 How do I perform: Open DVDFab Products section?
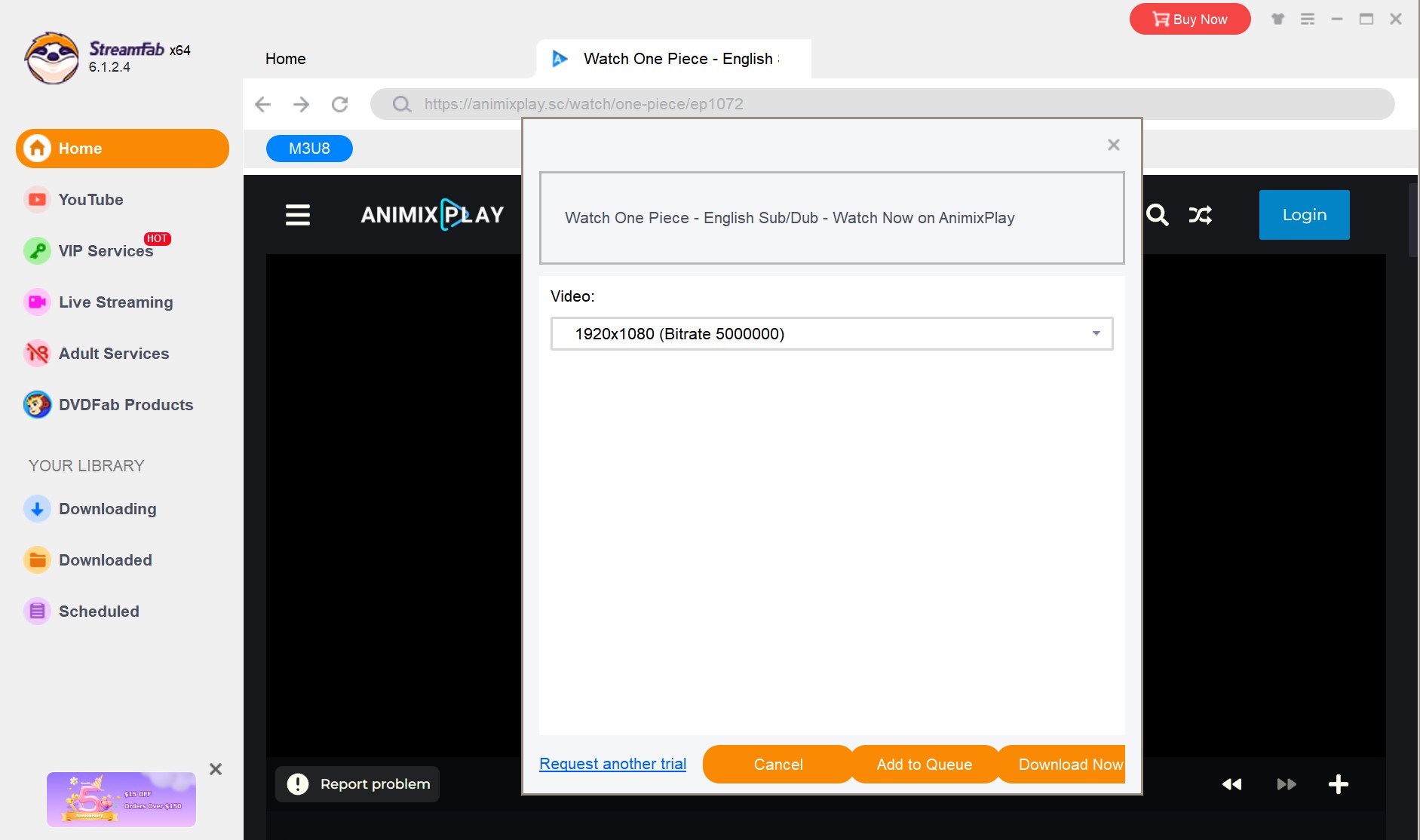(x=126, y=405)
